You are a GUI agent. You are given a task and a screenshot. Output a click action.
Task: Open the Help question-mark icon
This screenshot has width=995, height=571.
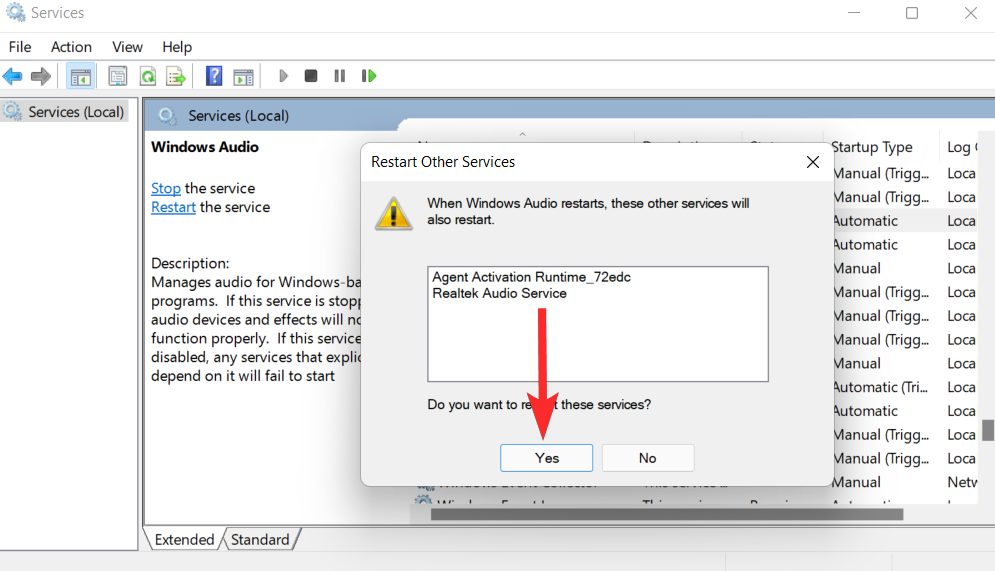pos(214,76)
